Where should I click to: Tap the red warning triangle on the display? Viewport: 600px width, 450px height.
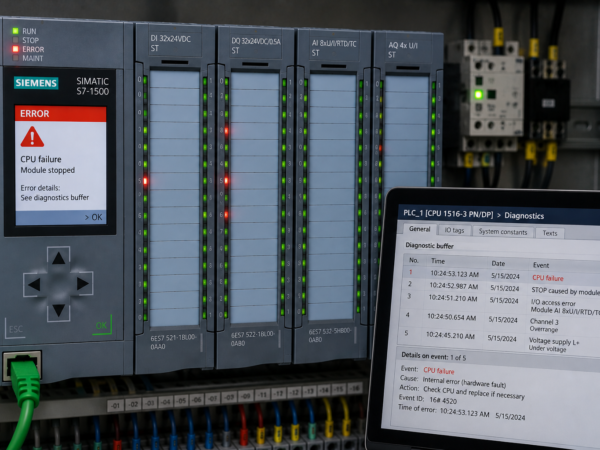(32, 137)
